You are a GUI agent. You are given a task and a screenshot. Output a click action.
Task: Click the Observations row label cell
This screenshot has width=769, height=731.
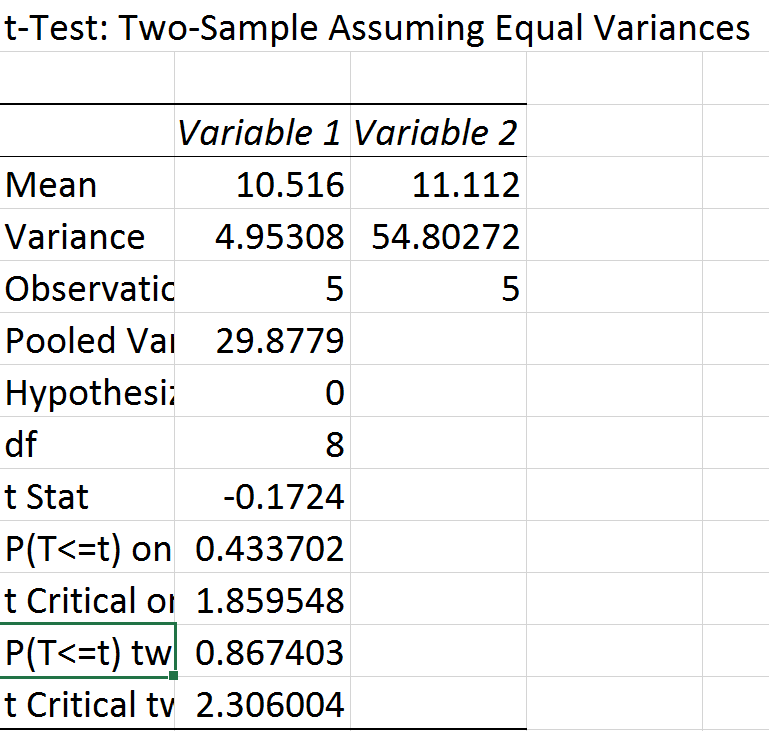(x=88, y=289)
